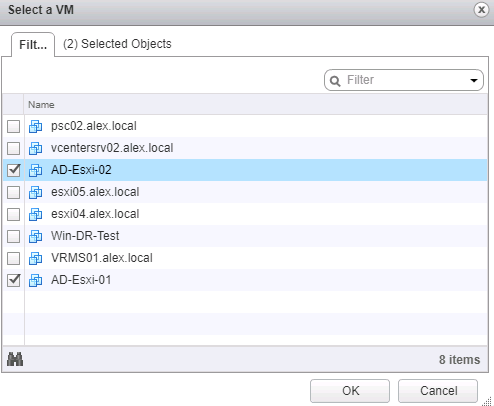The width and height of the screenshot is (494, 406).
Task: Sort by the Name column header
Action: [255, 105]
